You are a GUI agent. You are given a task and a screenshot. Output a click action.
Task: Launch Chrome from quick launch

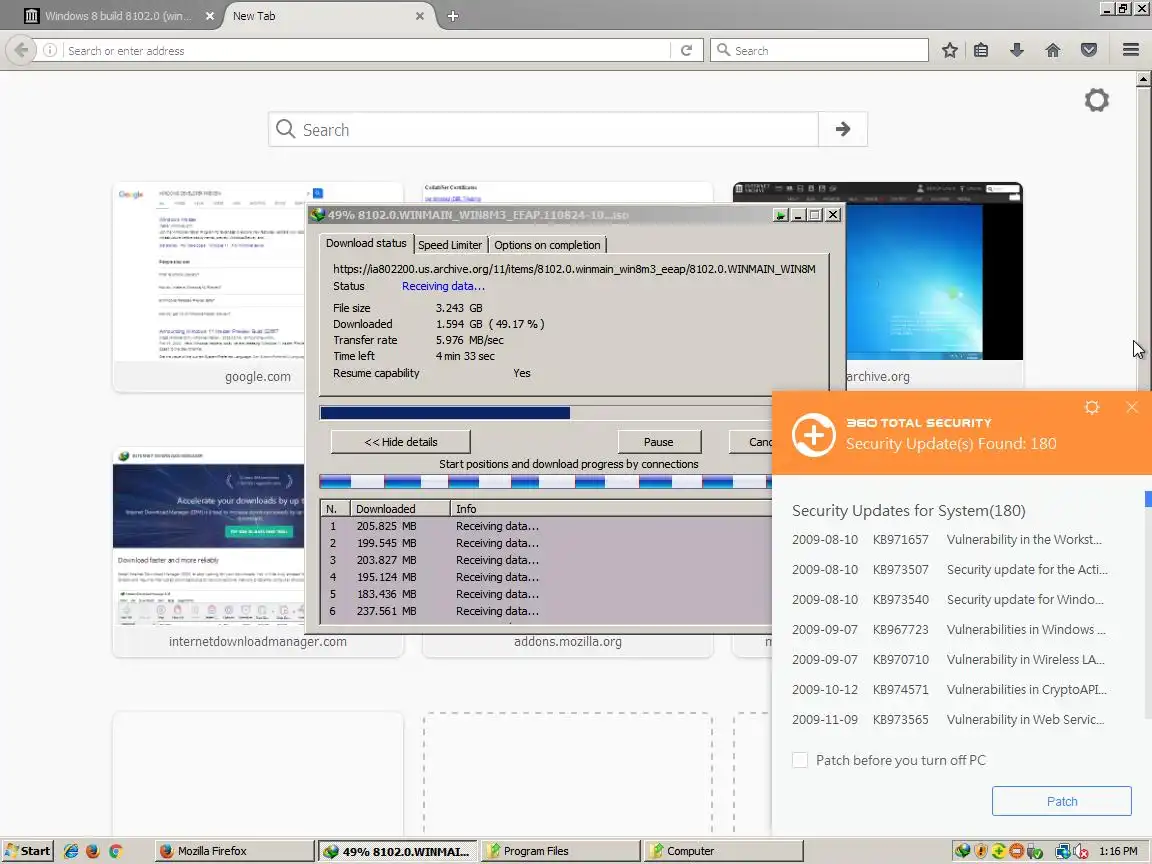tap(115, 851)
